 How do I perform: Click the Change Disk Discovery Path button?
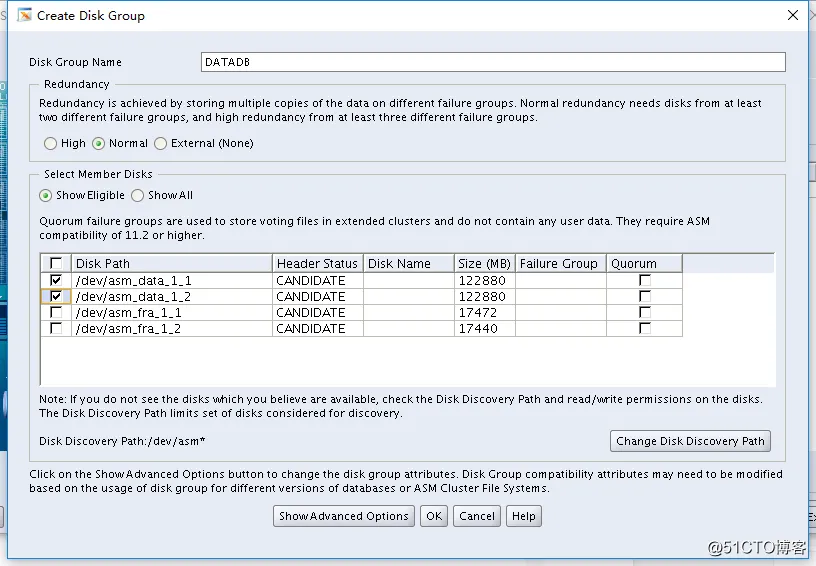click(690, 441)
